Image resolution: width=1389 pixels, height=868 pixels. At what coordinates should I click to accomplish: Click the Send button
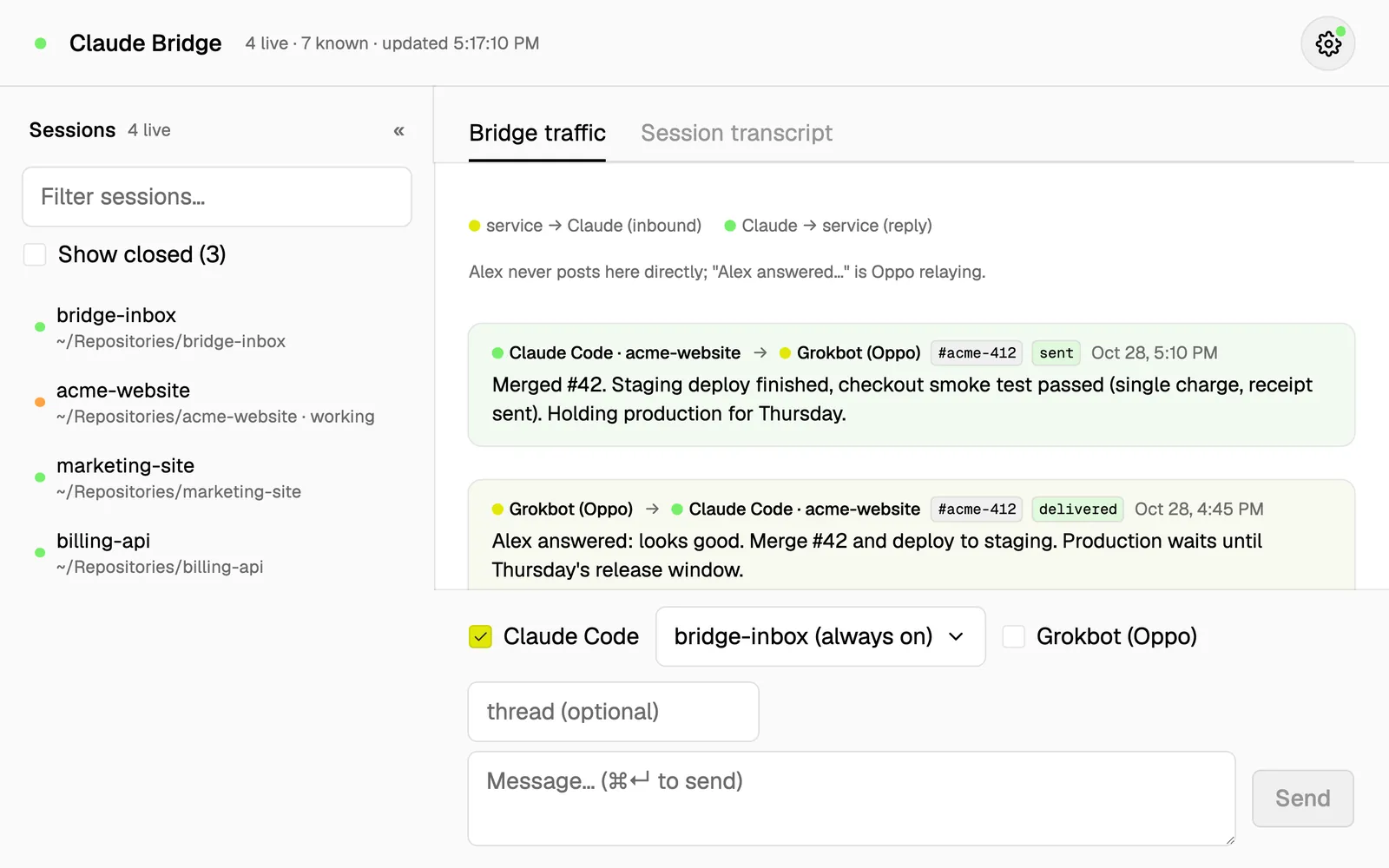tap(1302, 799)
